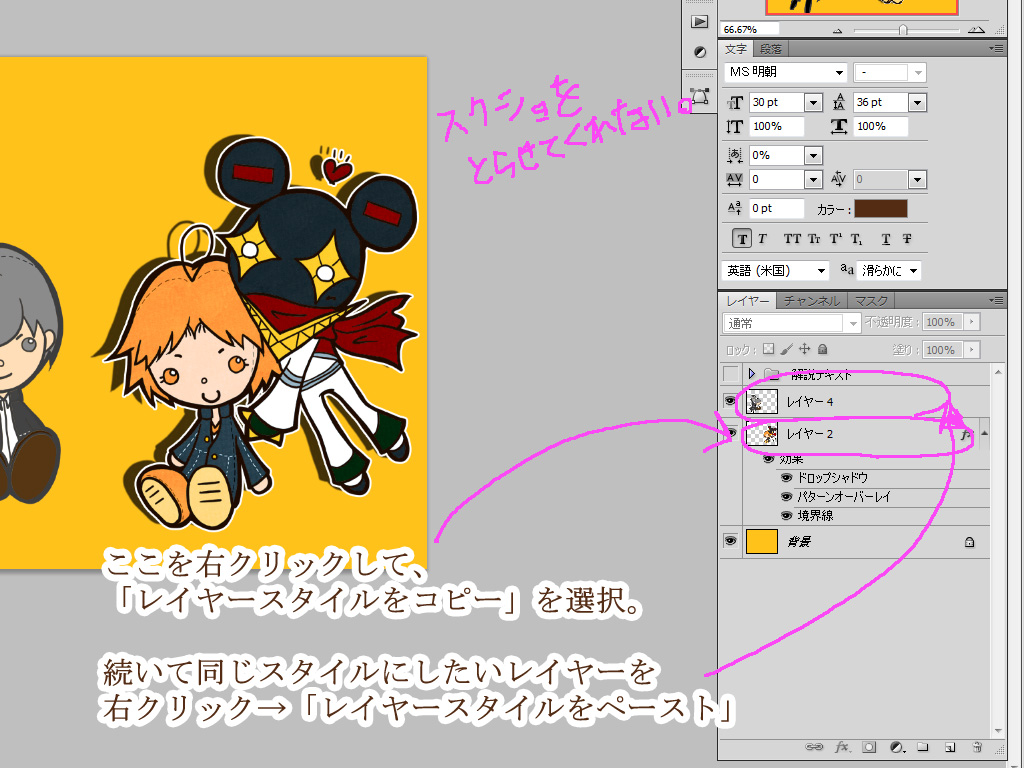The height and width of the screenshot is (768, 1024).
Task: Click the new group folder icon
Action: (x=923, y=747)
